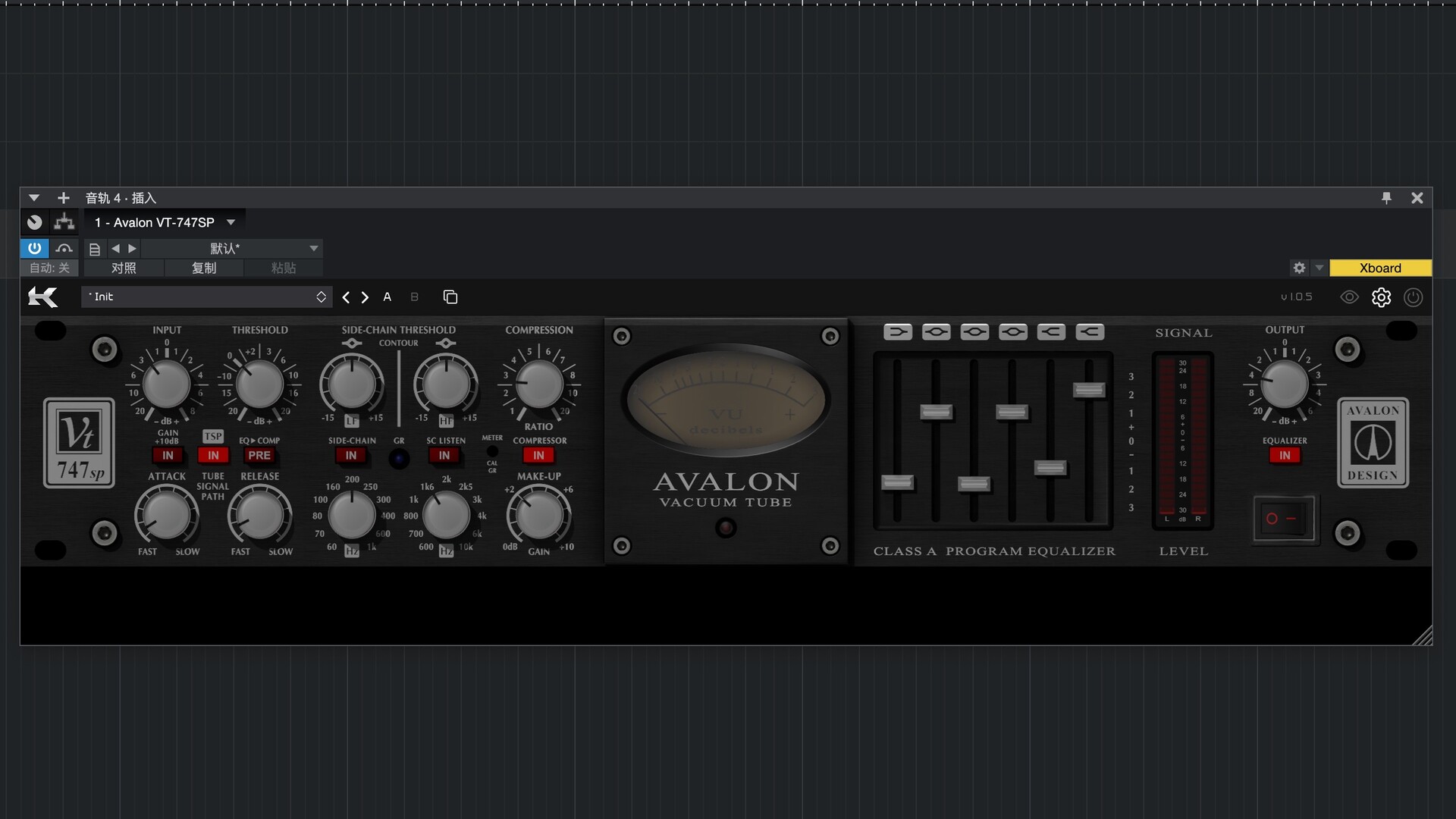Click the yellow Xboard button
The width and height of the screenshot is (1456, 819).
(1380, 268)
